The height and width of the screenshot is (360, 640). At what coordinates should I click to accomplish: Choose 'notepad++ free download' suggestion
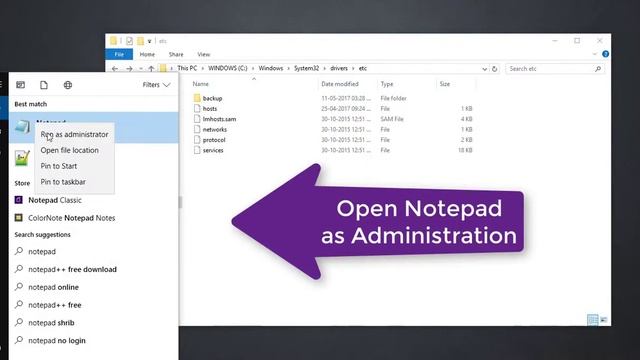point(72,269)
